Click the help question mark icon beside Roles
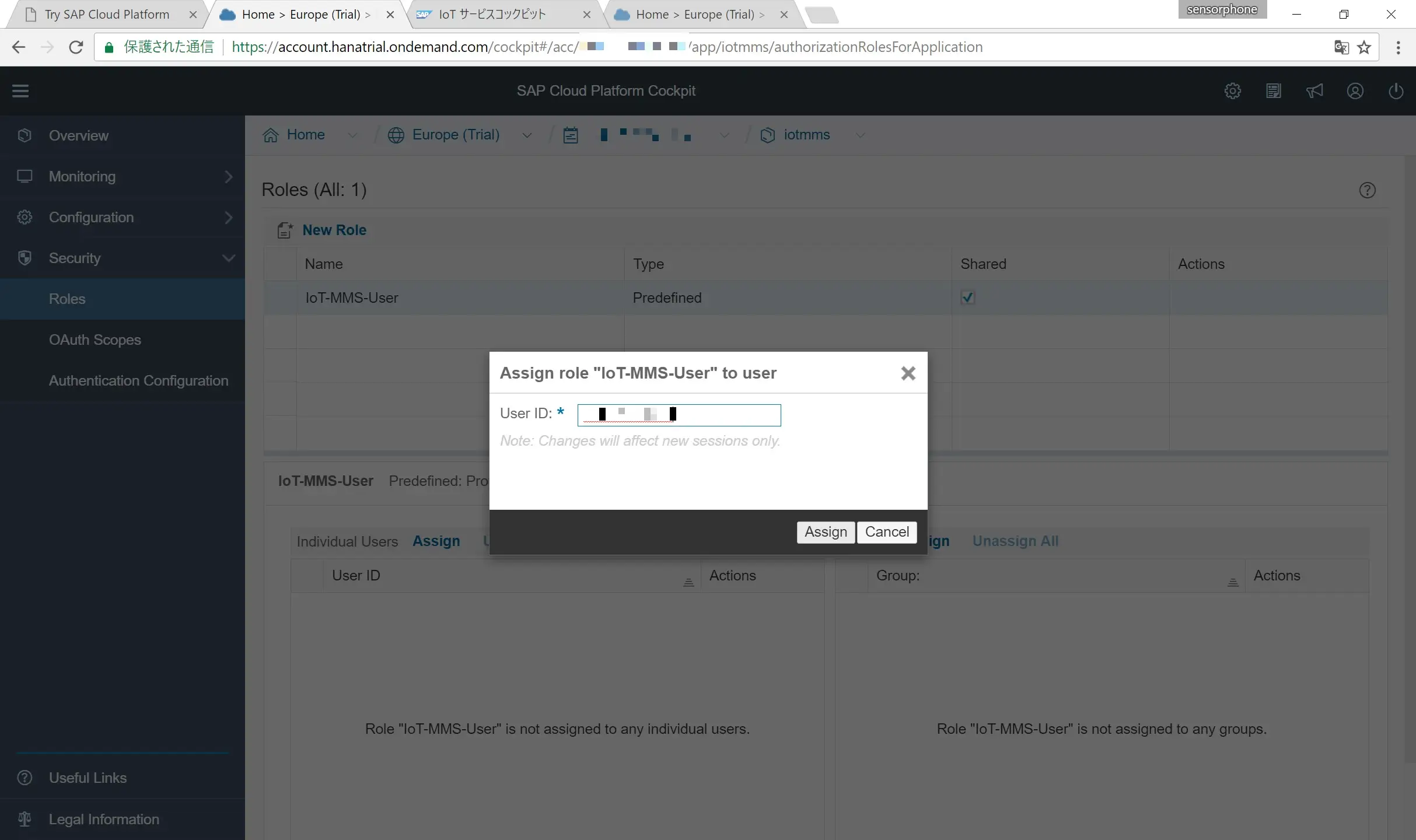Screen dimensions: 1416x840 (x=1367, y=190)
